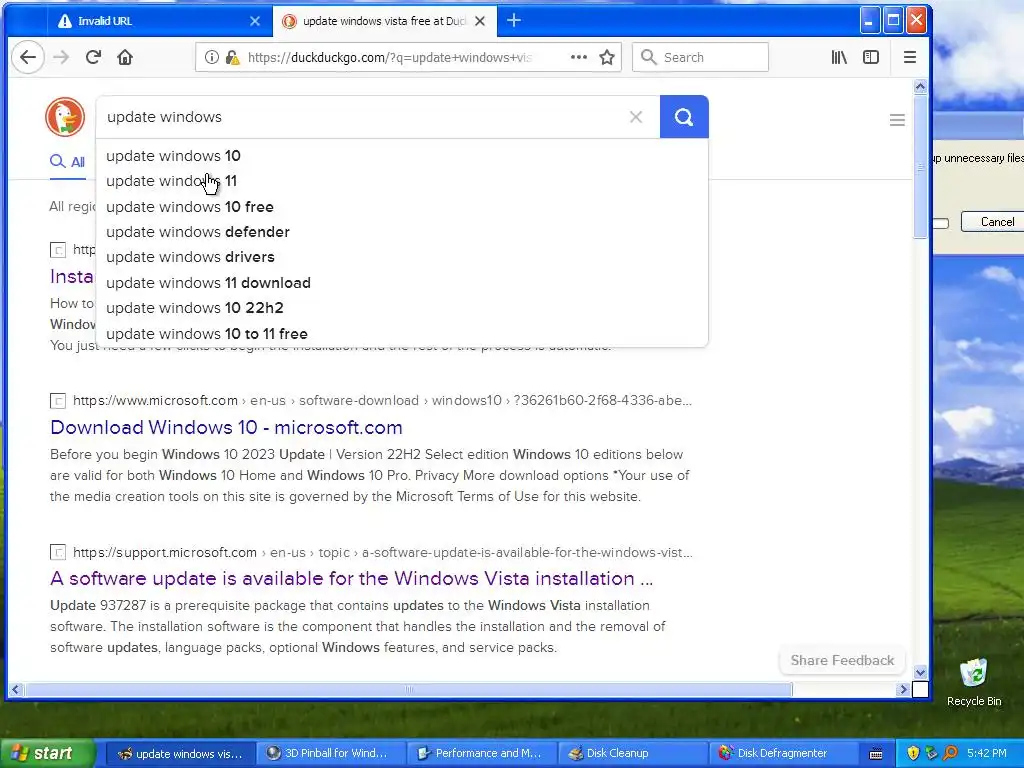Clear the DuckDuckGo search query
Screen dimensions: 1024x768
coord(635,117)
